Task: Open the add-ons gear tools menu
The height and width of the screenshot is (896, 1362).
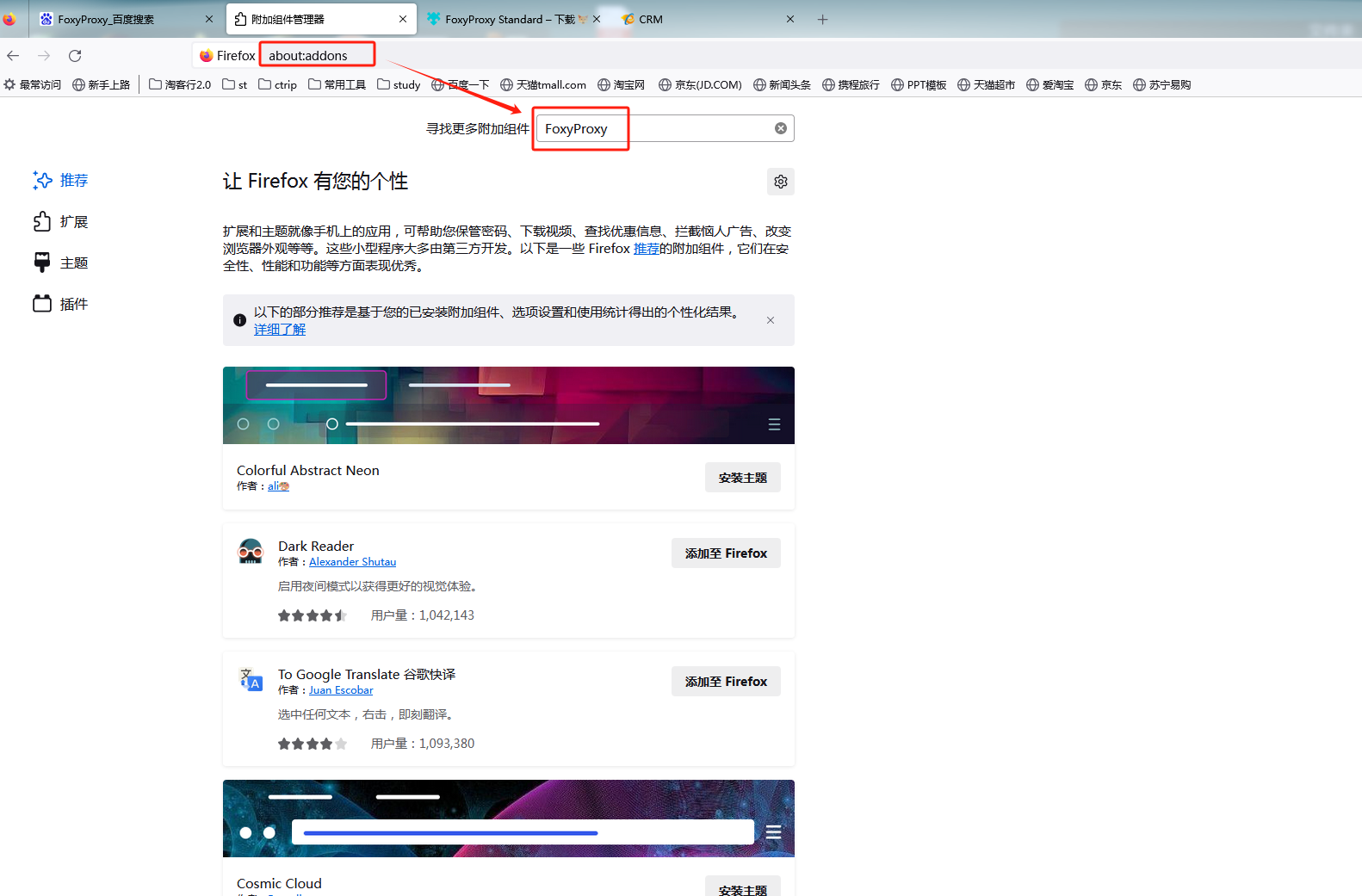Action: [x=781, y=182]
